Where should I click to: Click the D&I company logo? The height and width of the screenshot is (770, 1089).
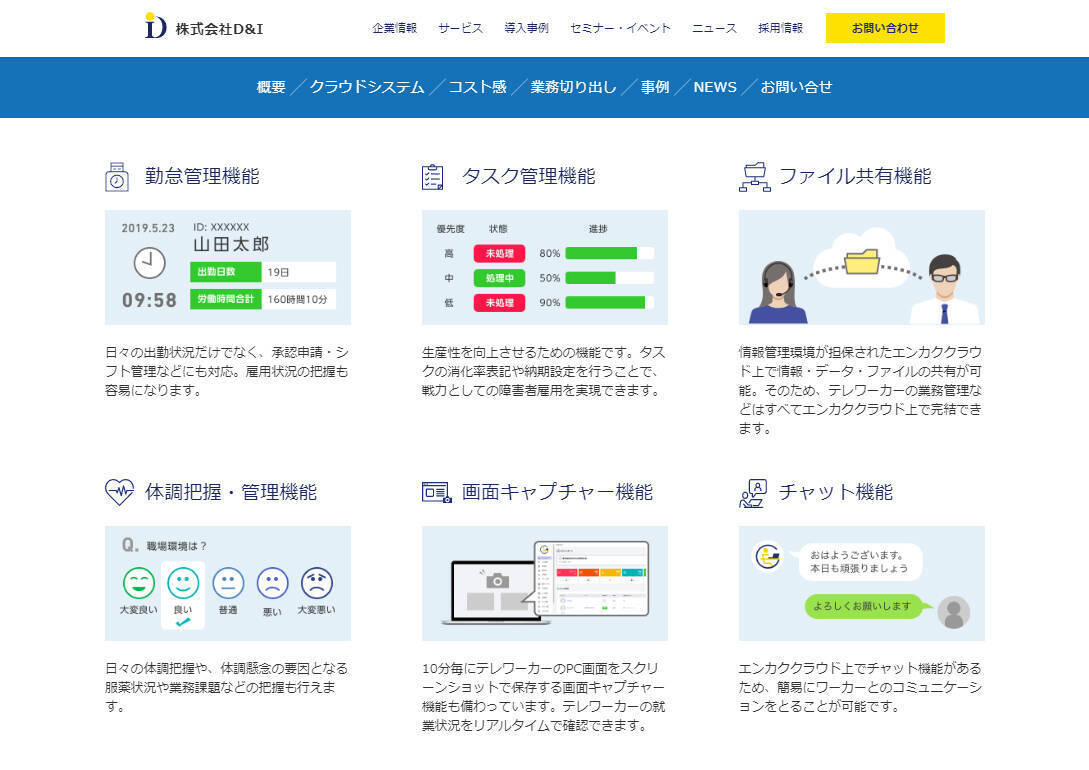point(204,28)
